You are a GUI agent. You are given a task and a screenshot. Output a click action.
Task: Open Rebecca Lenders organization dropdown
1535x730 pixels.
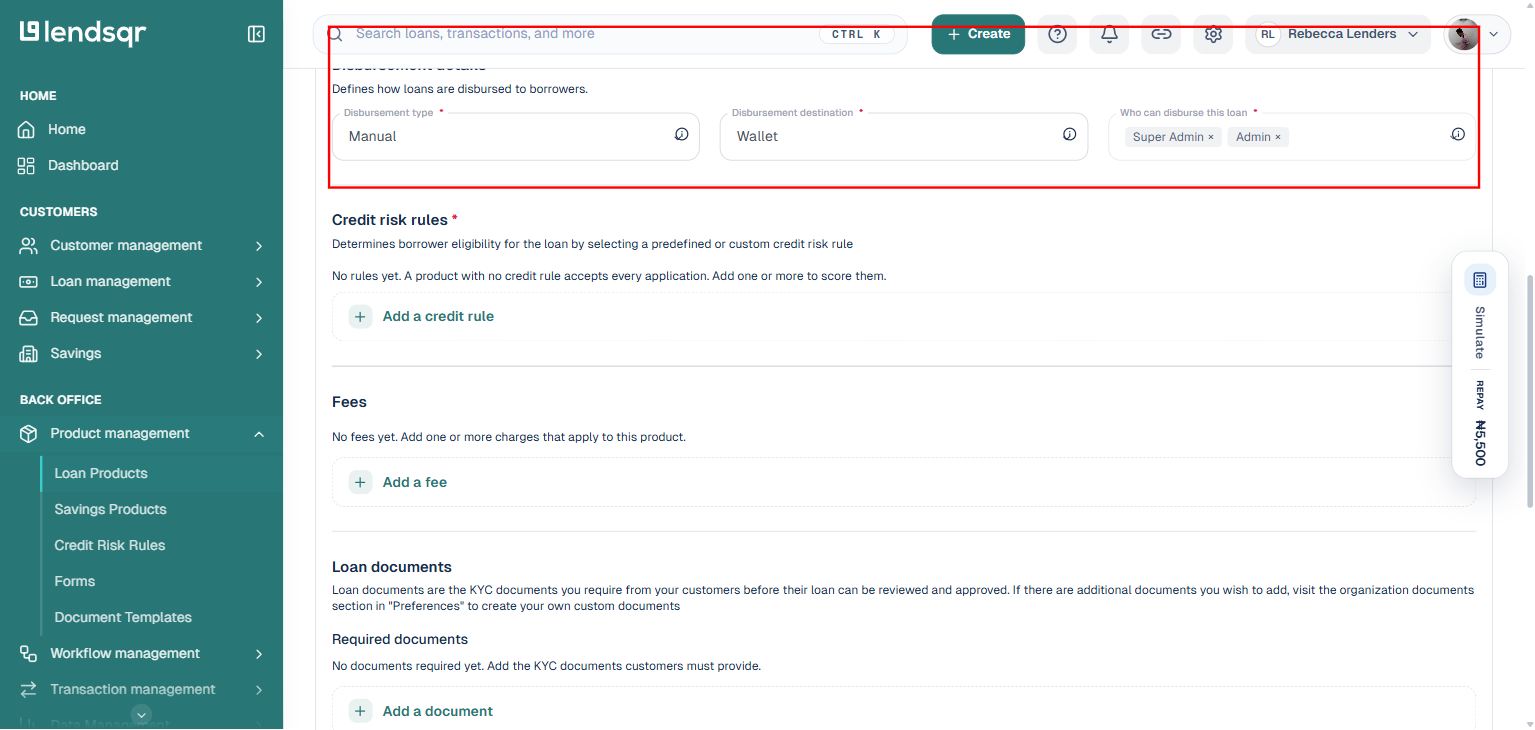coord(1340,34)
